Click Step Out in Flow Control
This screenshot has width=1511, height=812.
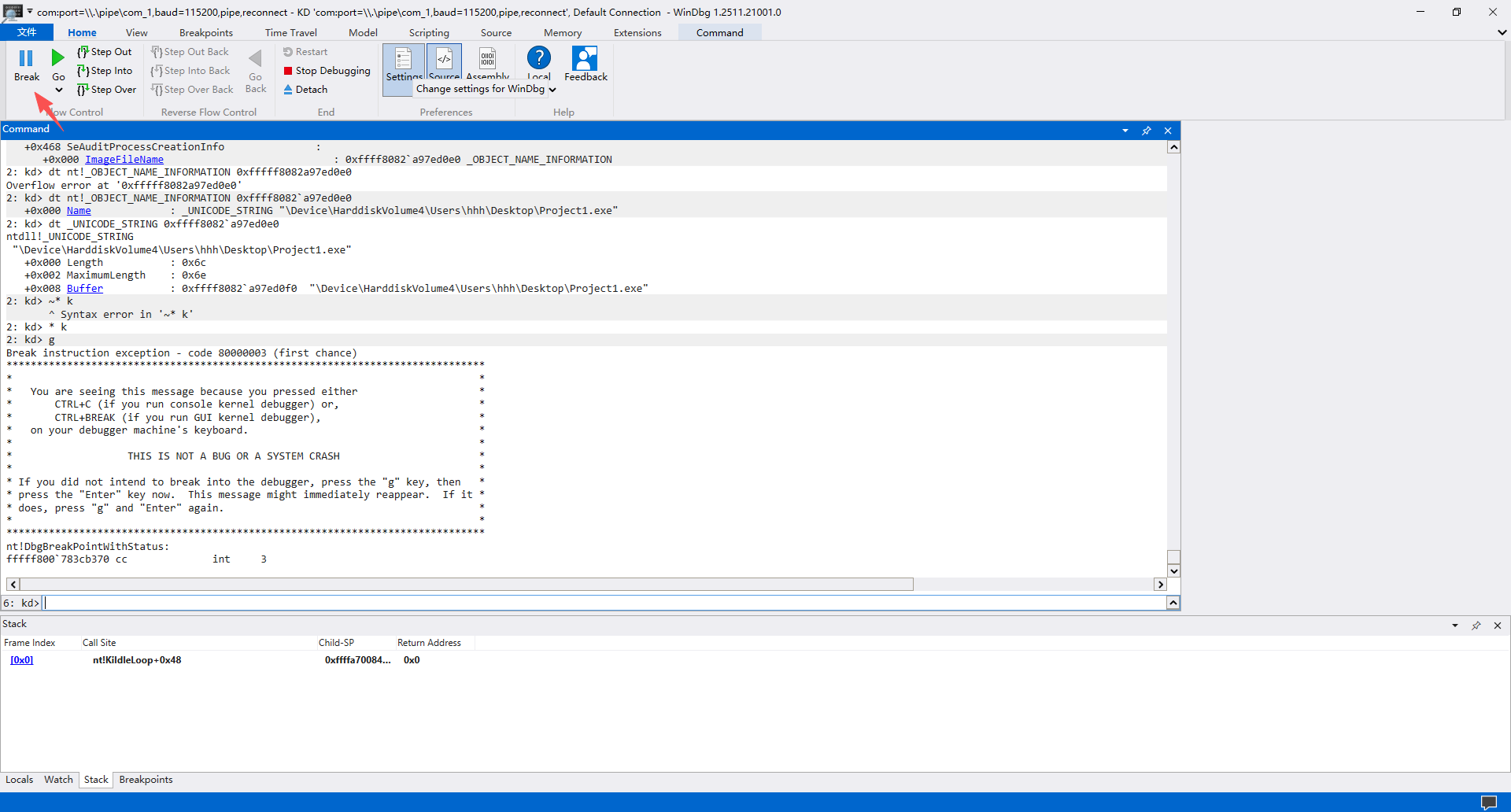[x=105, y=52]
